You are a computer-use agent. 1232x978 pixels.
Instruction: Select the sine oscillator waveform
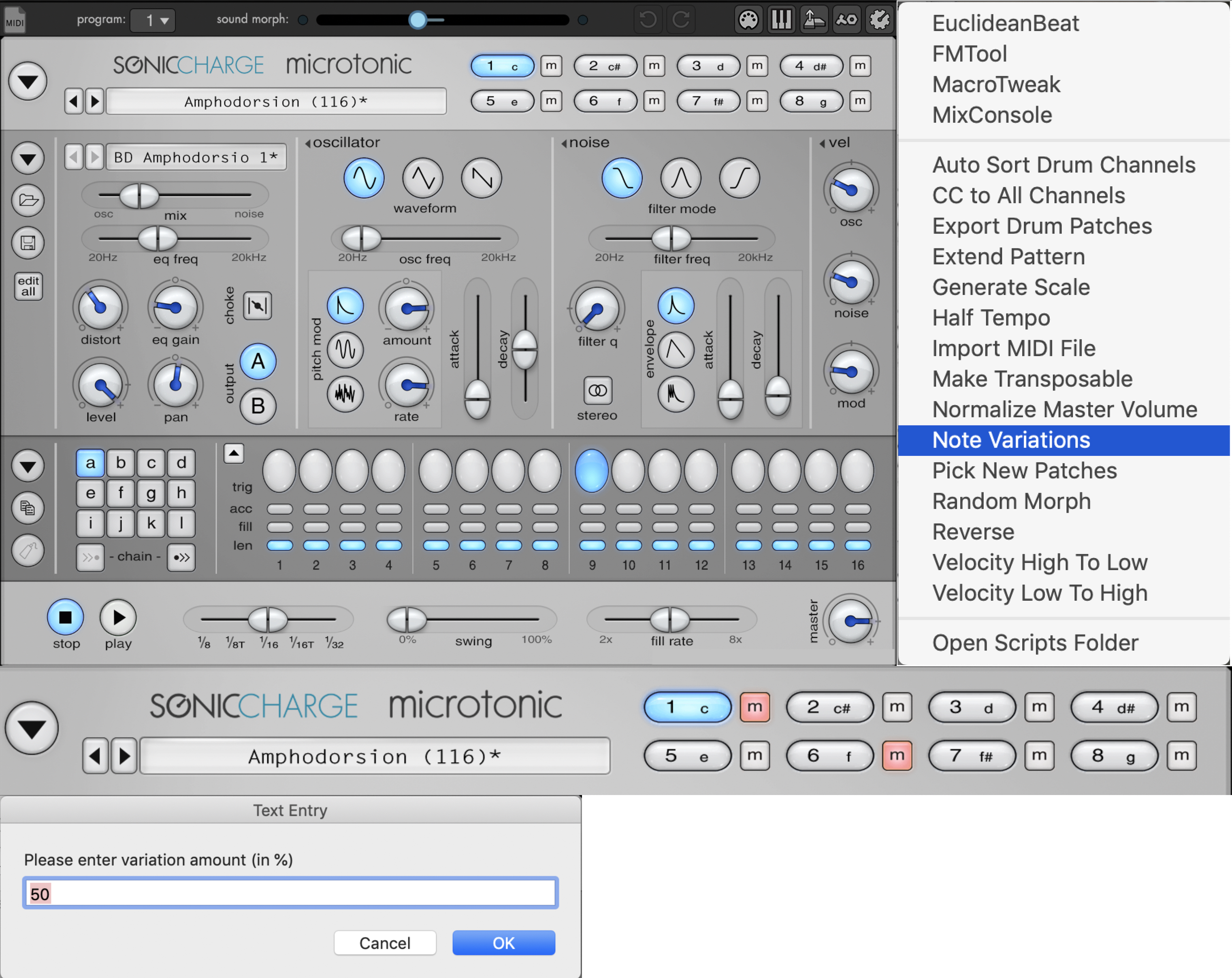[x=363, y=178]
